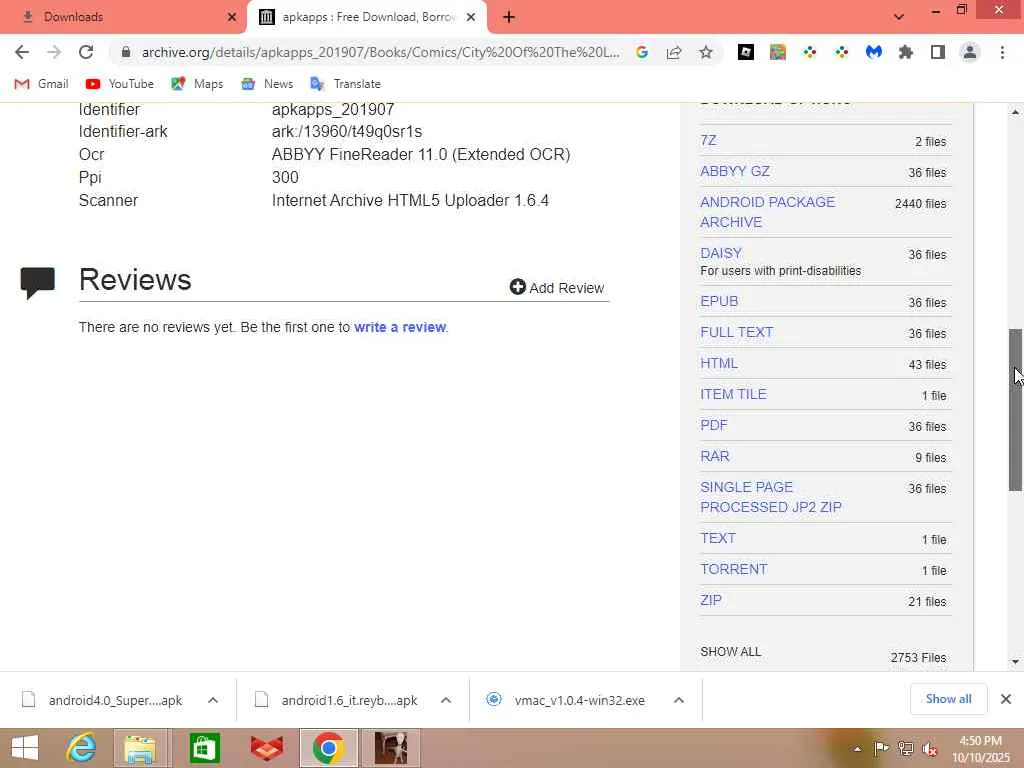Open the RAR download option

point(714,456)
